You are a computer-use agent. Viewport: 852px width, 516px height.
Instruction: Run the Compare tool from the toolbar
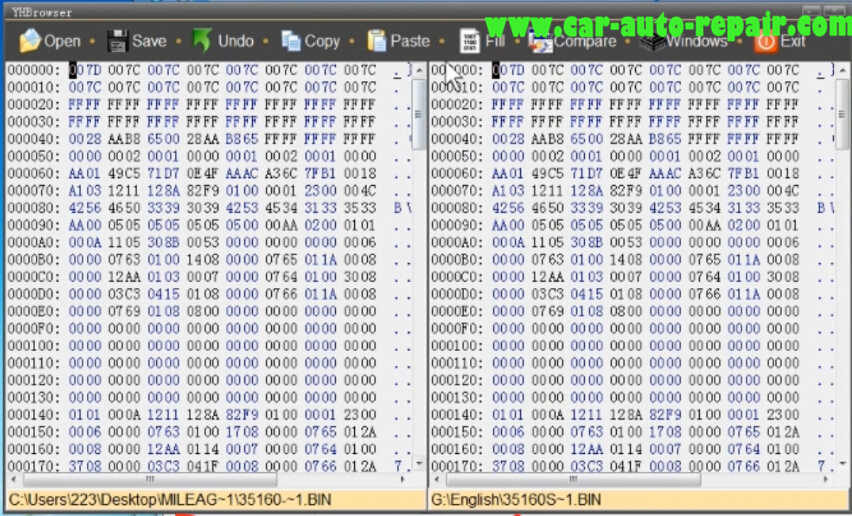click(573, 42)
